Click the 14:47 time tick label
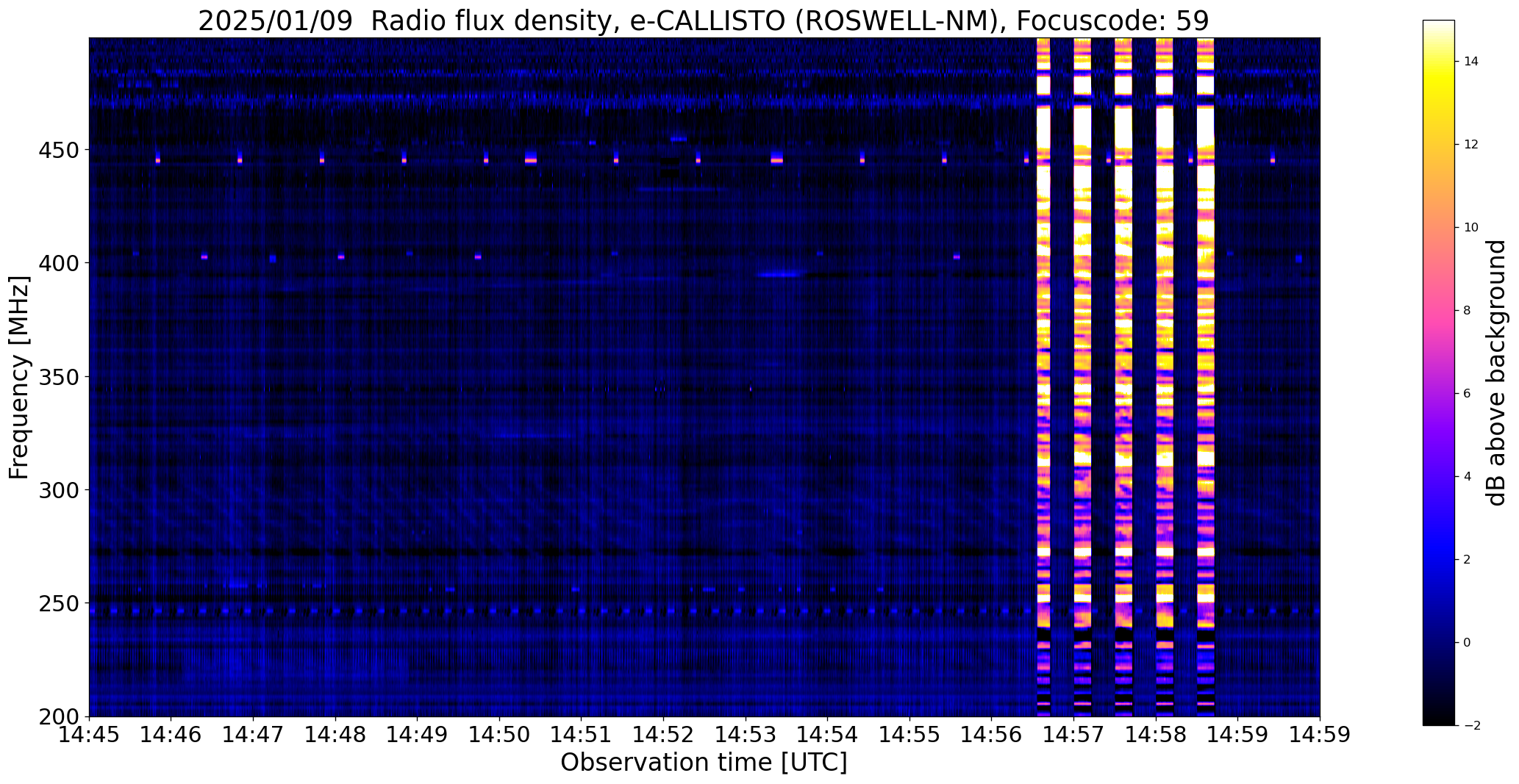The width and height of the screenshot is (1519, 784). point(254,735)
